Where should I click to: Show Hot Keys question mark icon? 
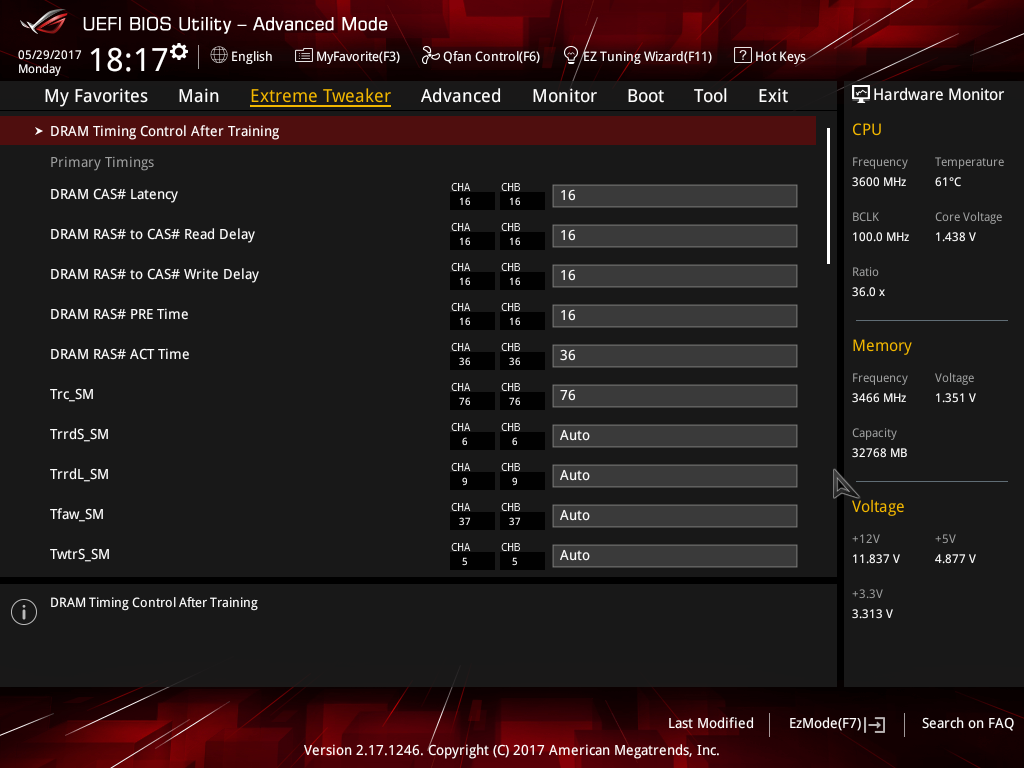(742, 55)
